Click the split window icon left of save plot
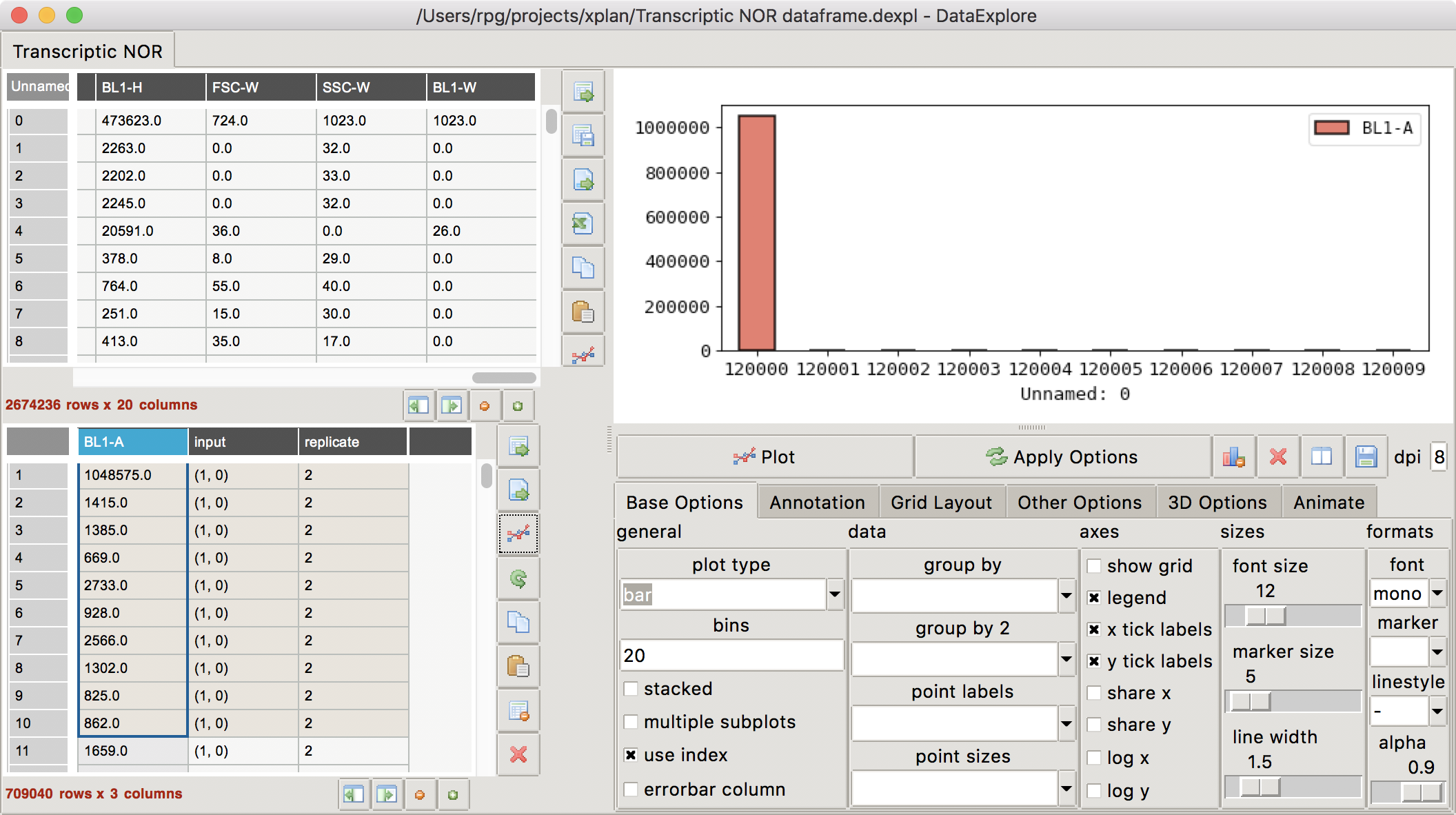1456x815 pixels. tap(1322, 456)
